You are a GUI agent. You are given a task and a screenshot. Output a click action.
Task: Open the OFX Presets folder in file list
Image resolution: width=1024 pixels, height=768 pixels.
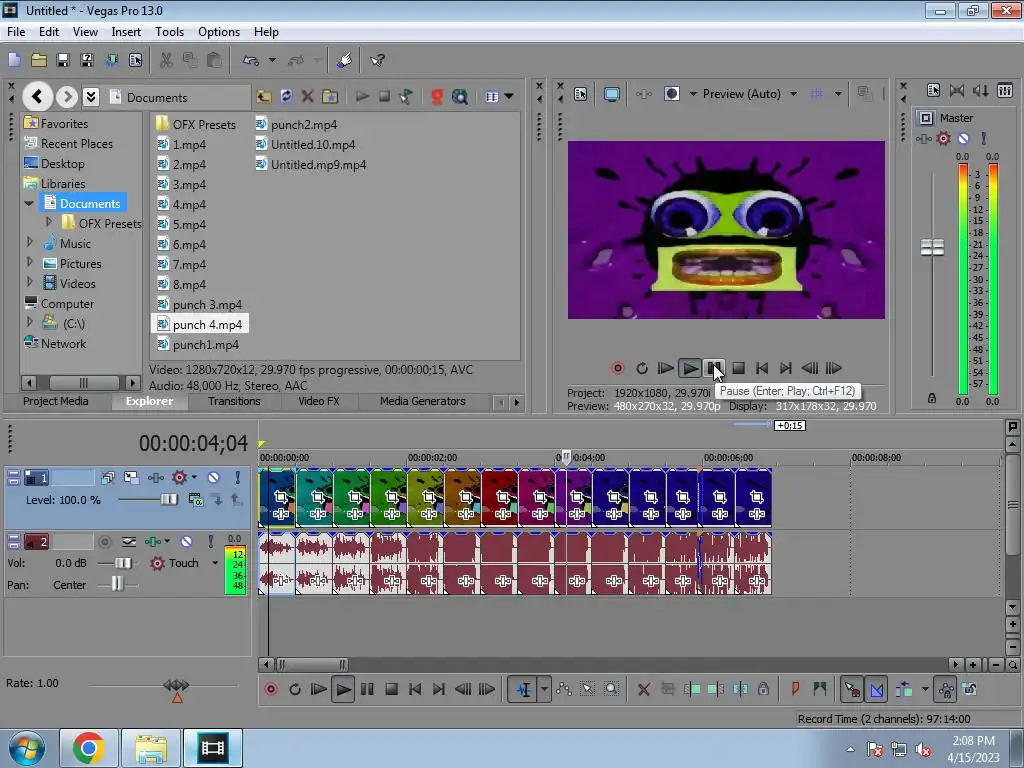tap(195, 124)
